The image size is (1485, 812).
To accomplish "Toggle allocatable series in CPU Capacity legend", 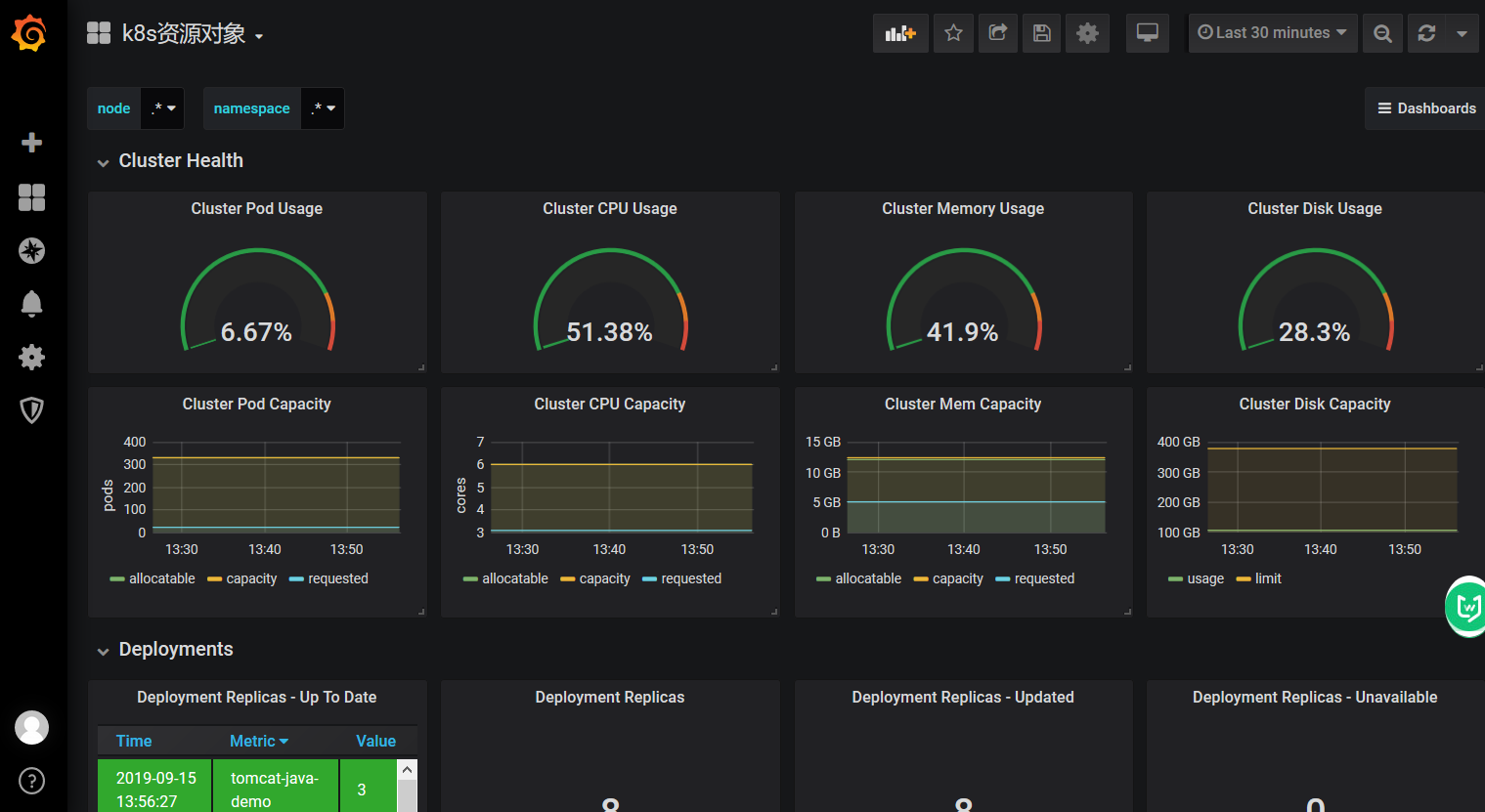I will 515,578.
